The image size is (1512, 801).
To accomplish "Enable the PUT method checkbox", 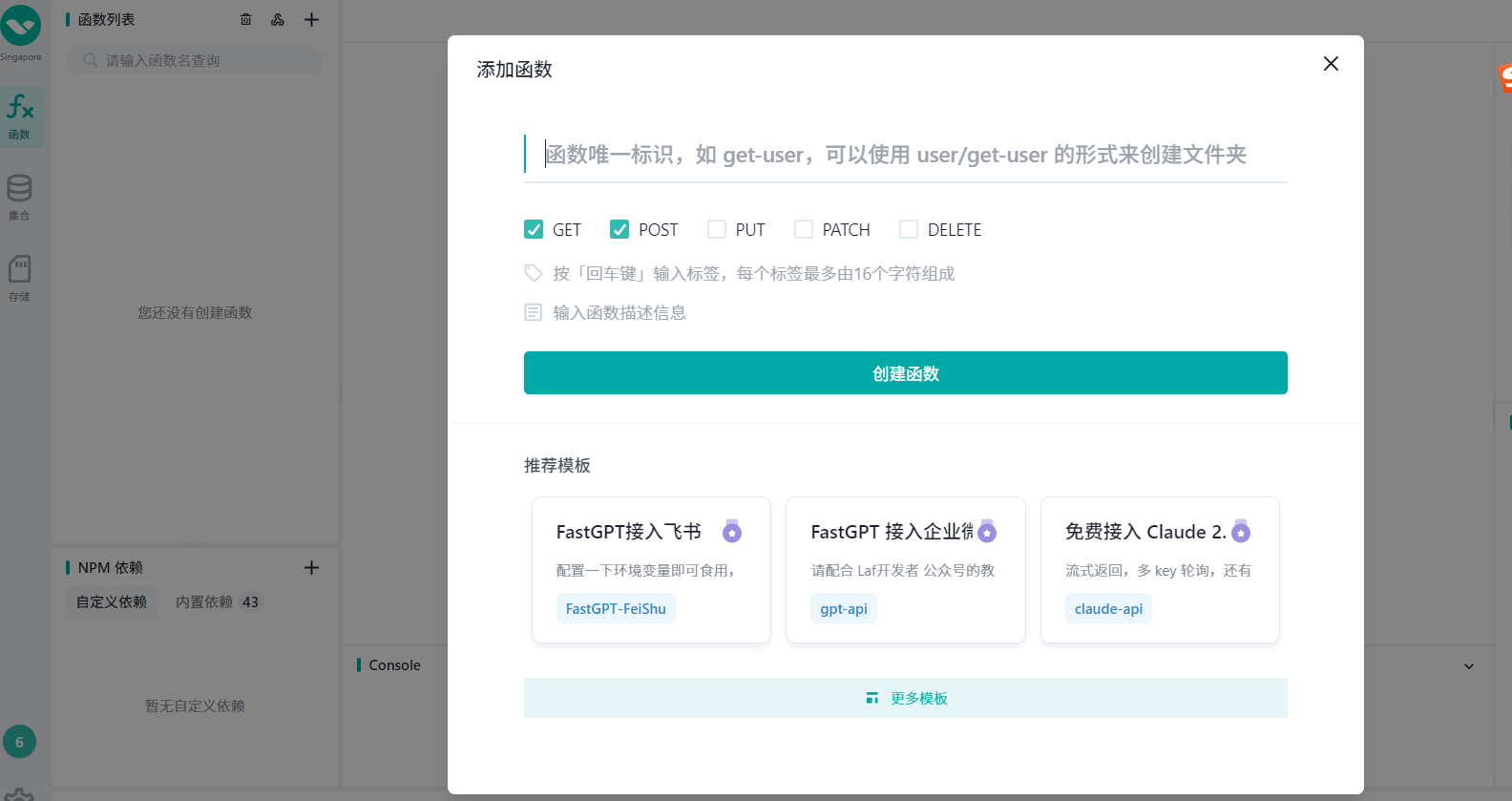I will [x=717, y=229].
